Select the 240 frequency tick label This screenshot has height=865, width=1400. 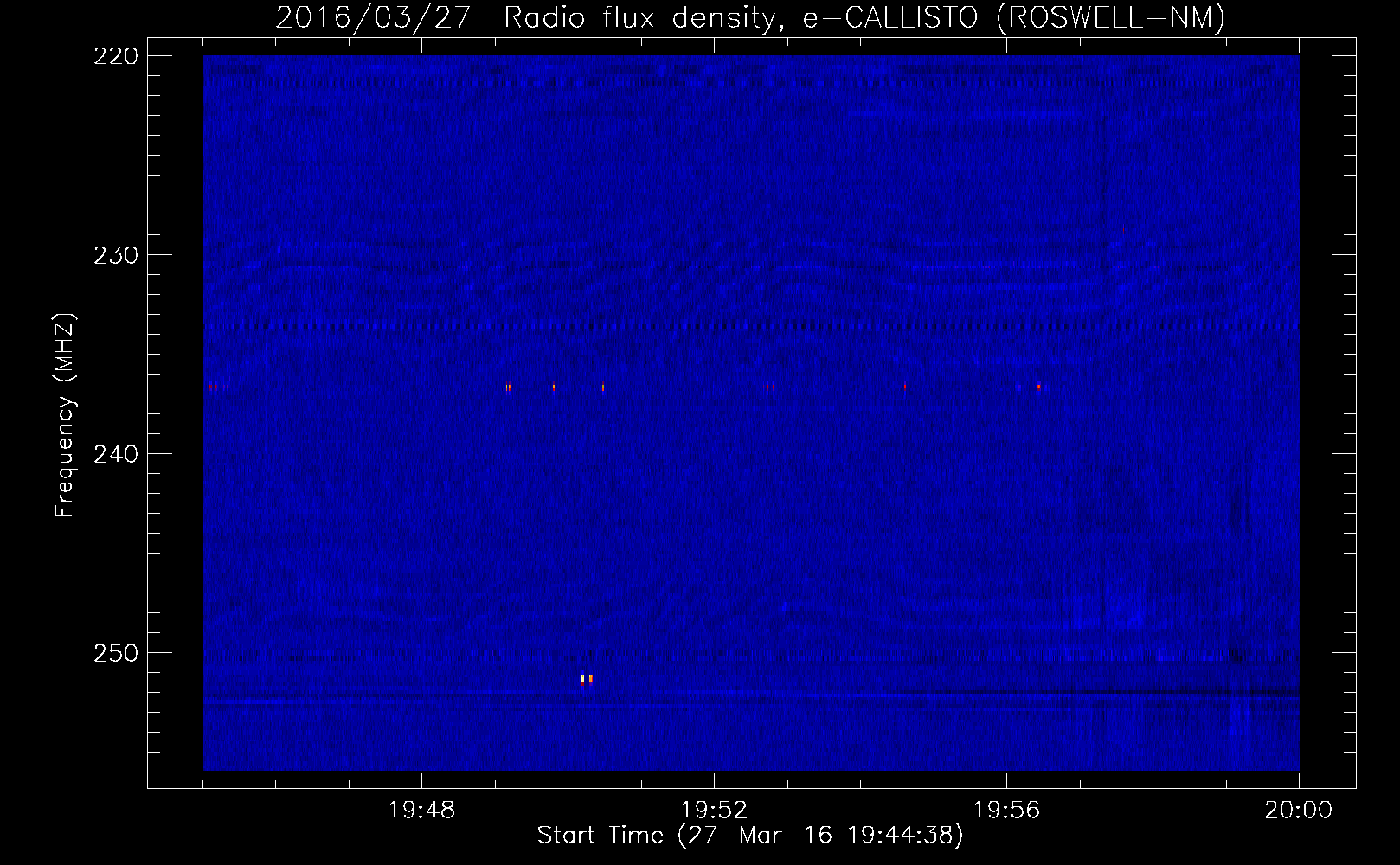(116, 454)
